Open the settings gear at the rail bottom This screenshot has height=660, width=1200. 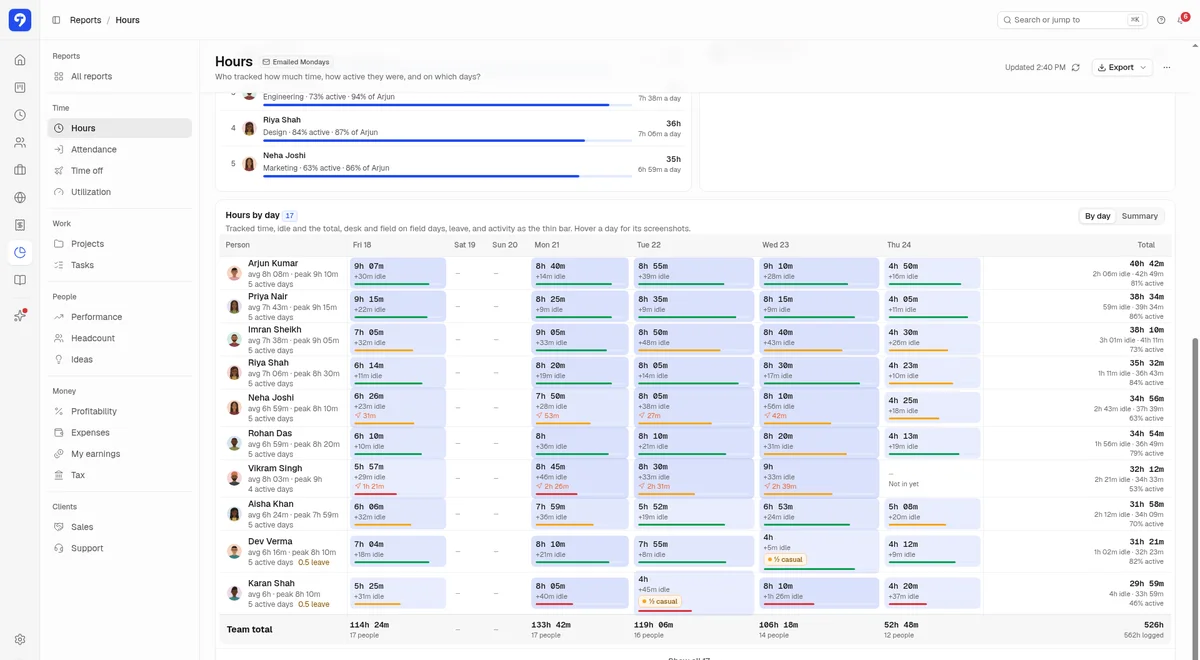tap(20, 639)
